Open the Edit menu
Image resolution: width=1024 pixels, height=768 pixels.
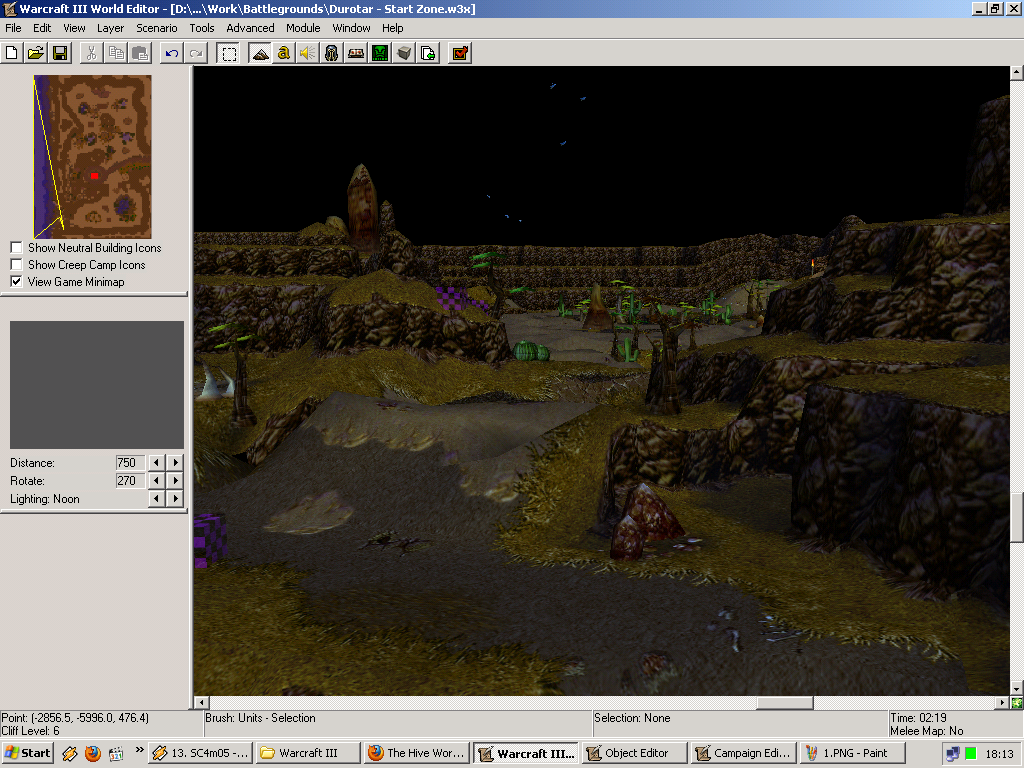pyautogui.click(x=42, y=28)
